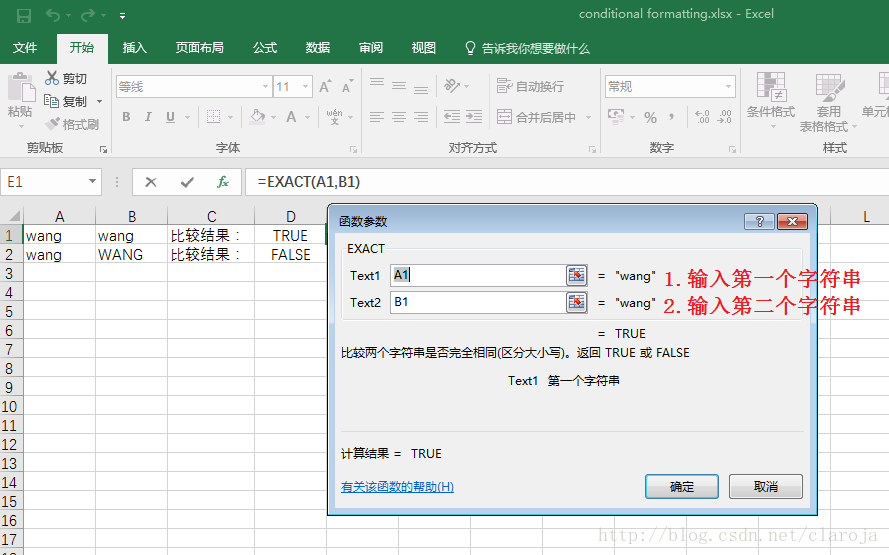
Task: Open Quick Access Toolbar customize arrow
Action: point(122,16)
